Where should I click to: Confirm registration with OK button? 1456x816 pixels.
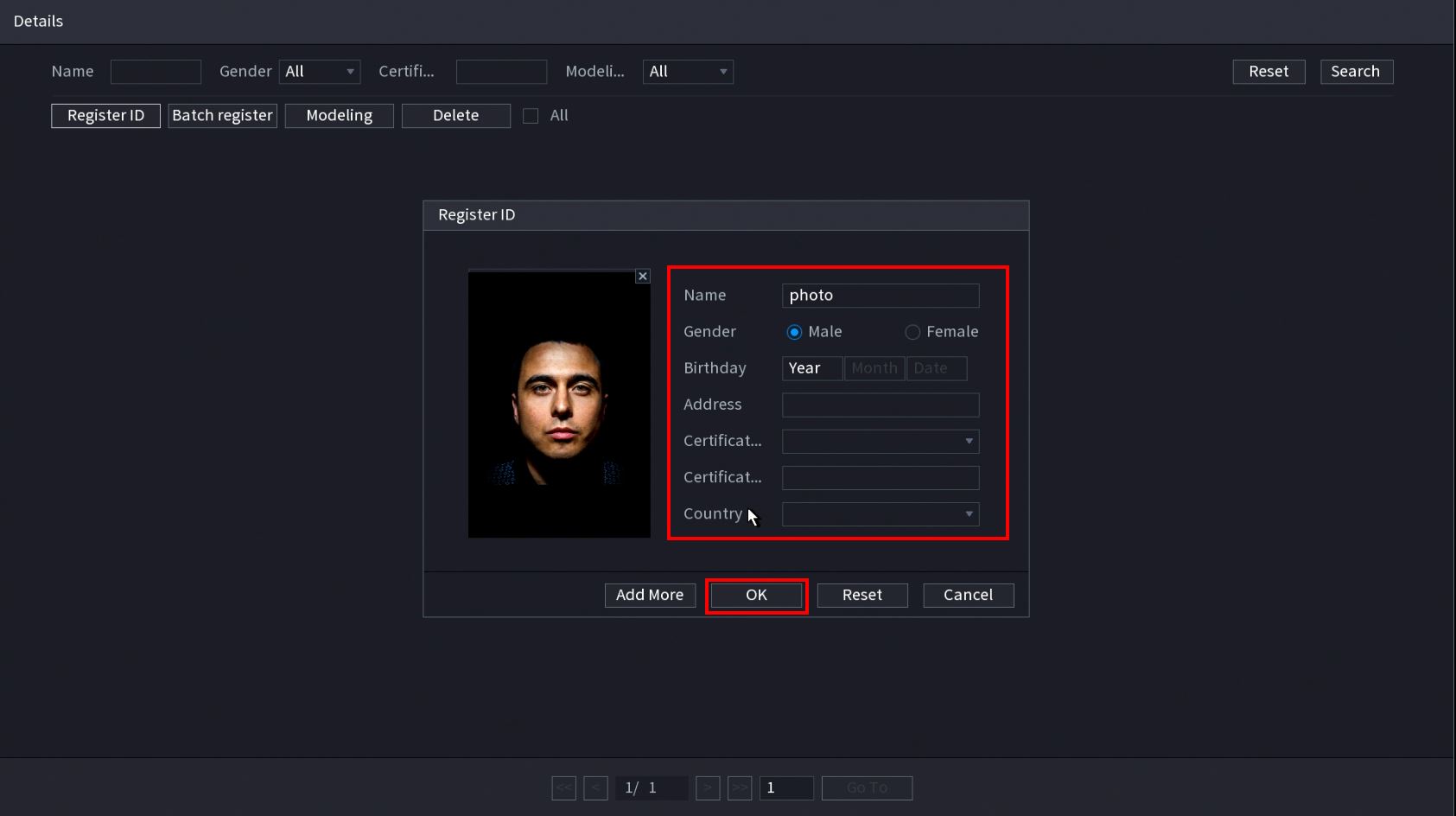click(756, 596)
